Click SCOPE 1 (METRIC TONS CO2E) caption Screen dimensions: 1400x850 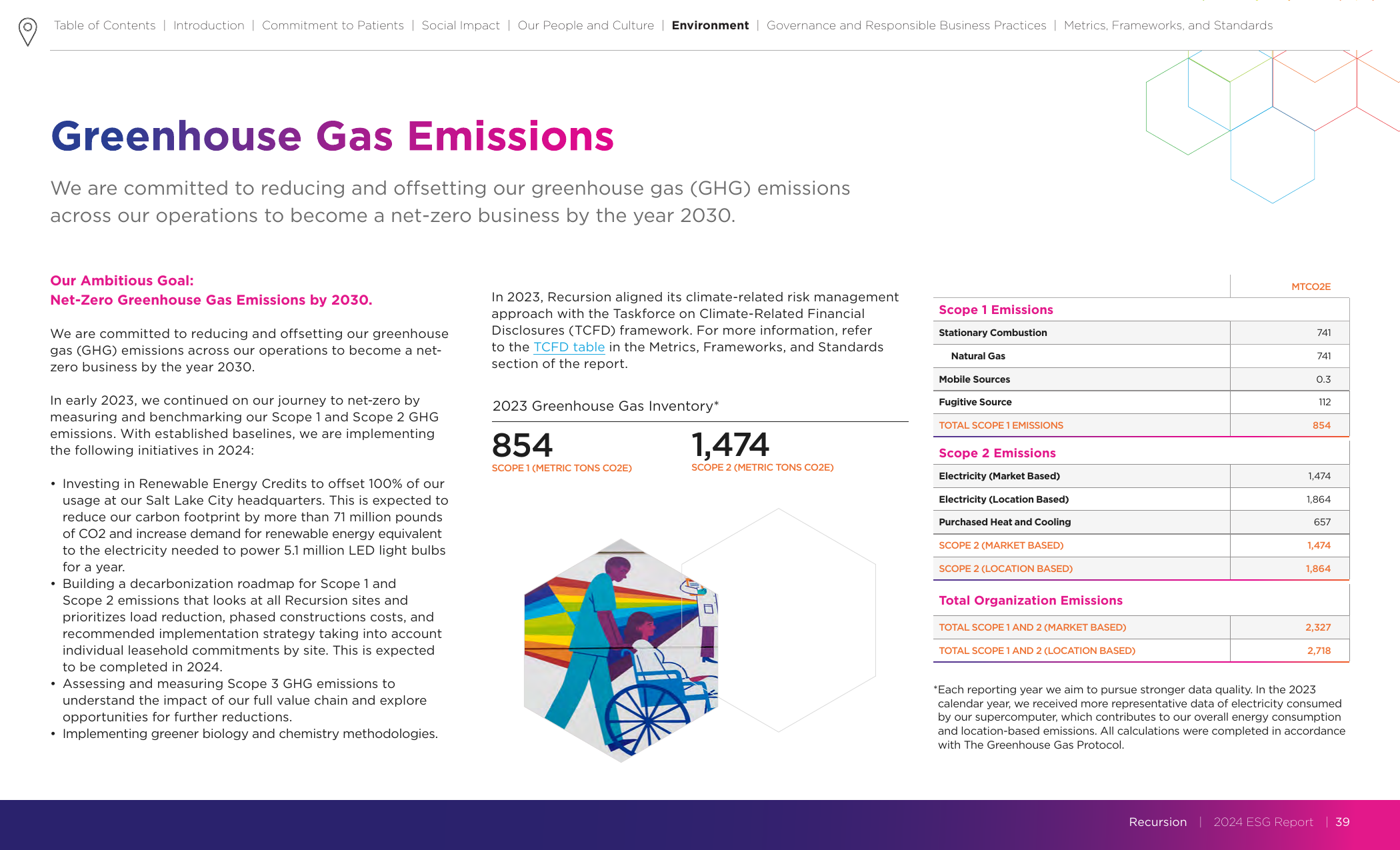pyautogui.click(x=561, y=468)
